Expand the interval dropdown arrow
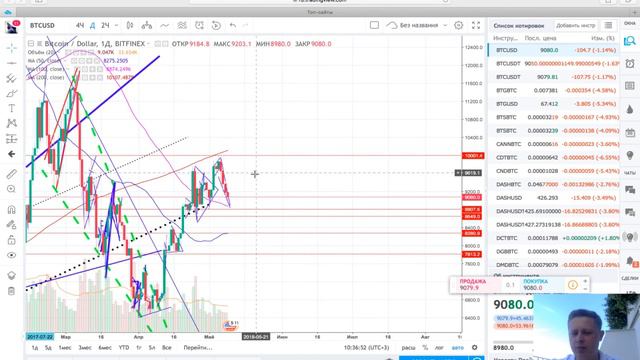 coord(116,25)
